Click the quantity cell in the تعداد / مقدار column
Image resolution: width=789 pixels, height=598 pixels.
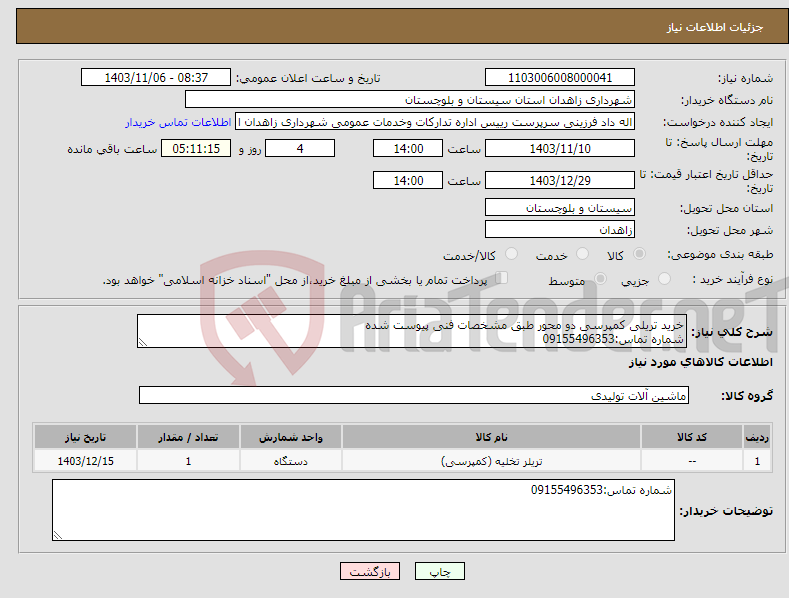(188, 461)
